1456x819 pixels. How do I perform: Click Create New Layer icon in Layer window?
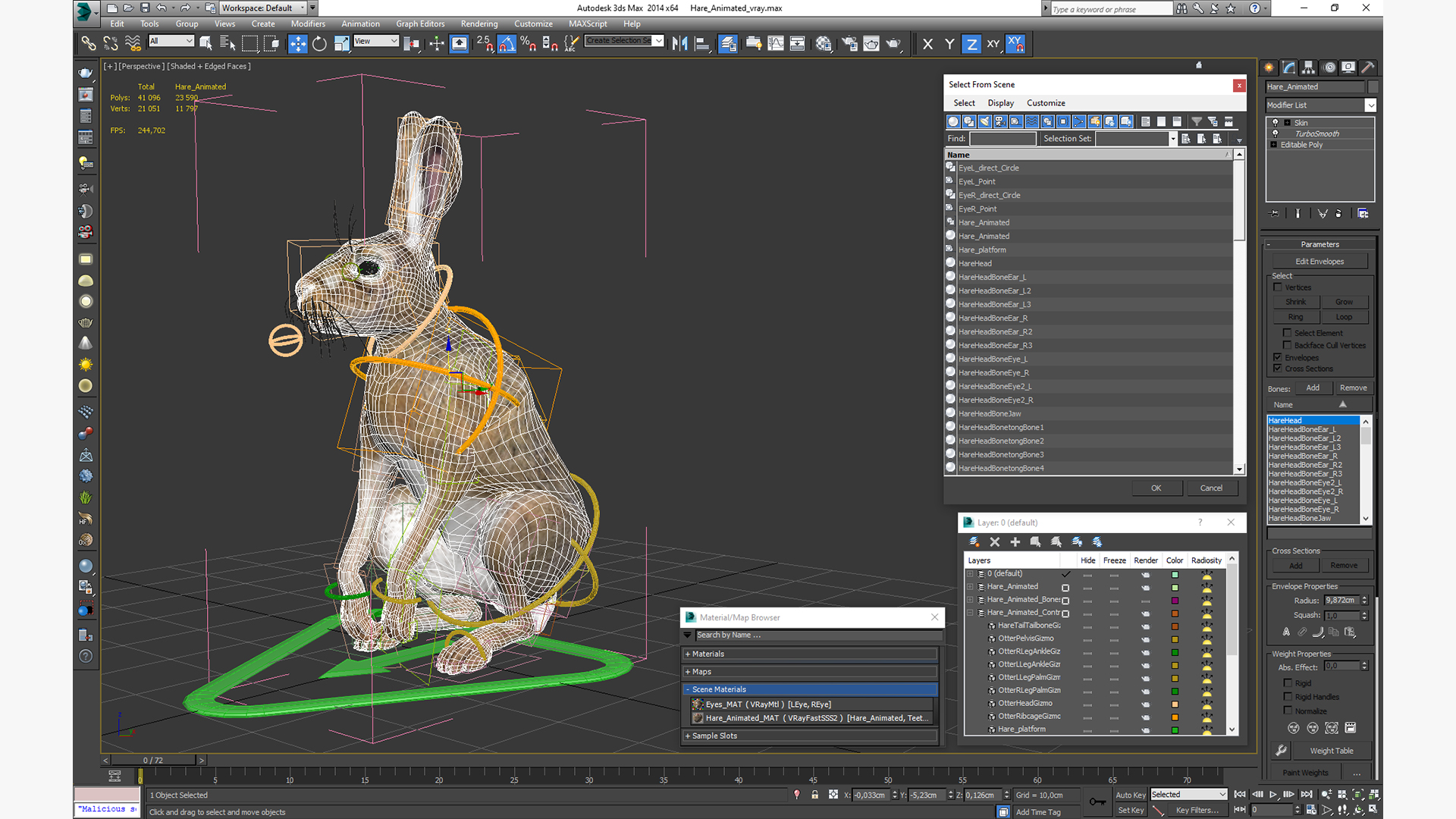click(974, 541)
